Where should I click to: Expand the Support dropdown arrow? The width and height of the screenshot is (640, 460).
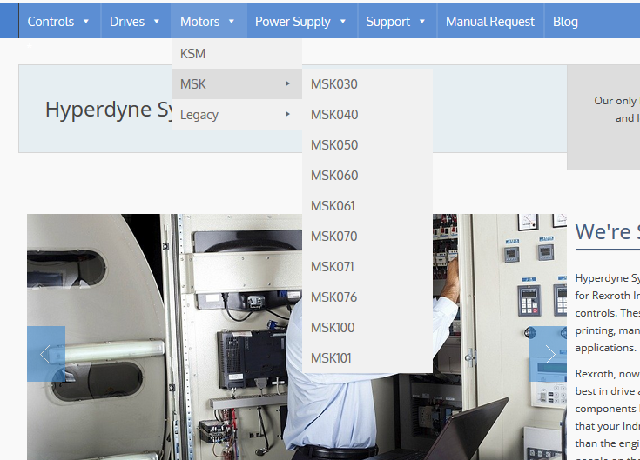point(422,21)
